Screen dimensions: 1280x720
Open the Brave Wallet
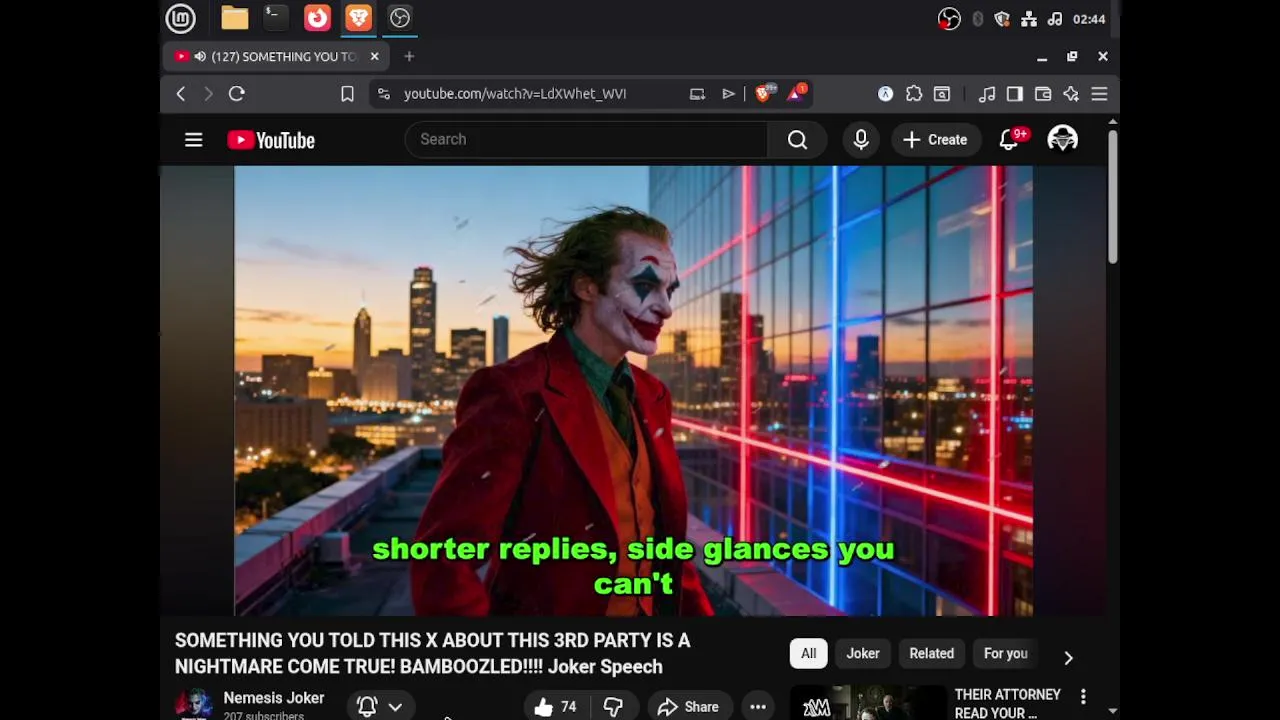(x=1043, y=94)
